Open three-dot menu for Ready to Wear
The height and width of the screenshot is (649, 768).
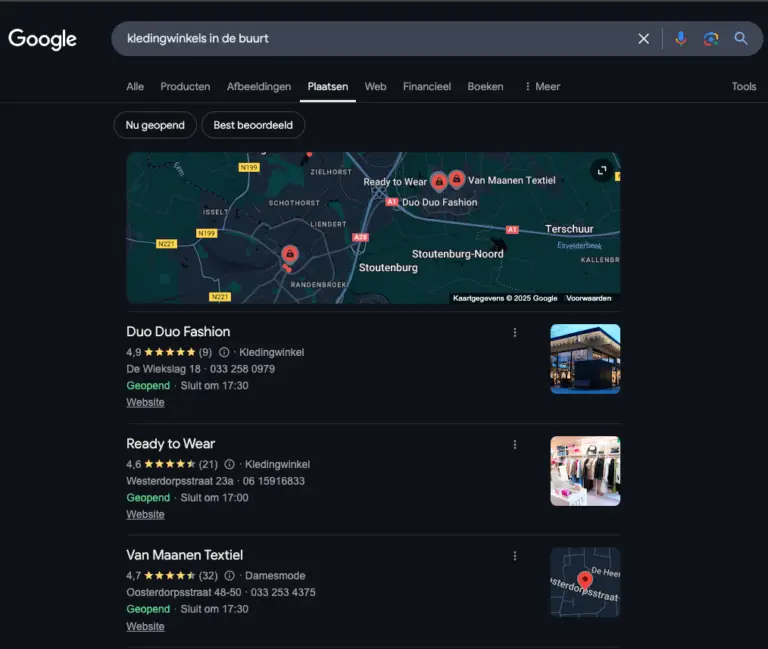[515, 445]
